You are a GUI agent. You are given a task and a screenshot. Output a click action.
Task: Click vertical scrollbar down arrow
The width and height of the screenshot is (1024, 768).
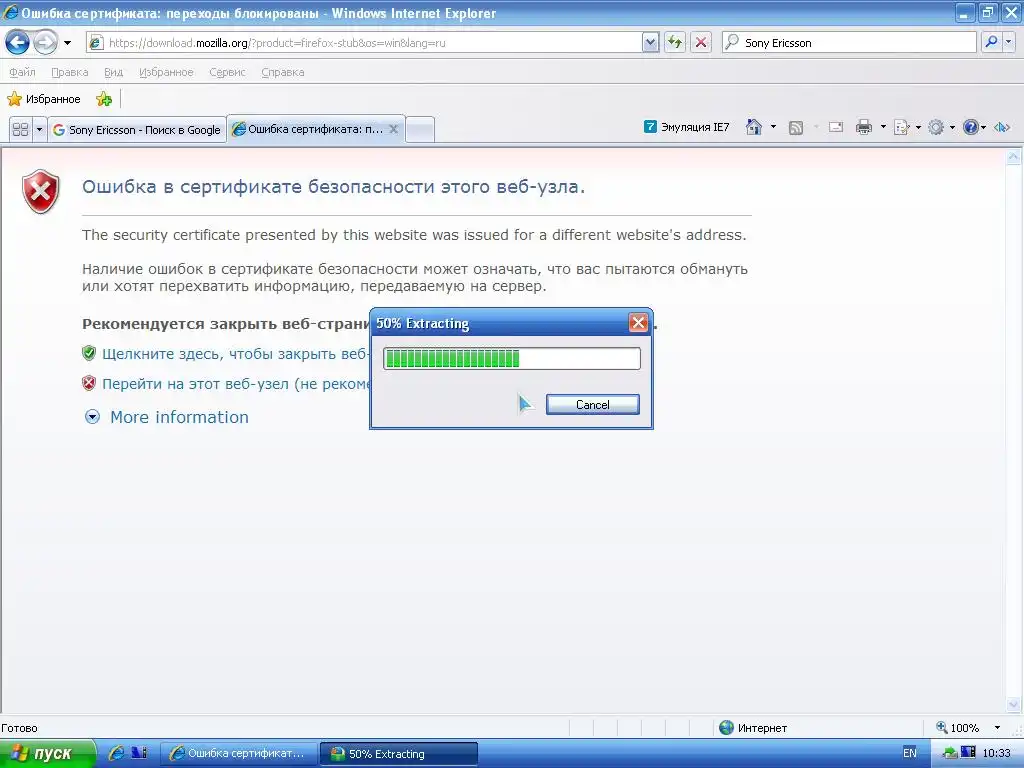(1013, 704)
